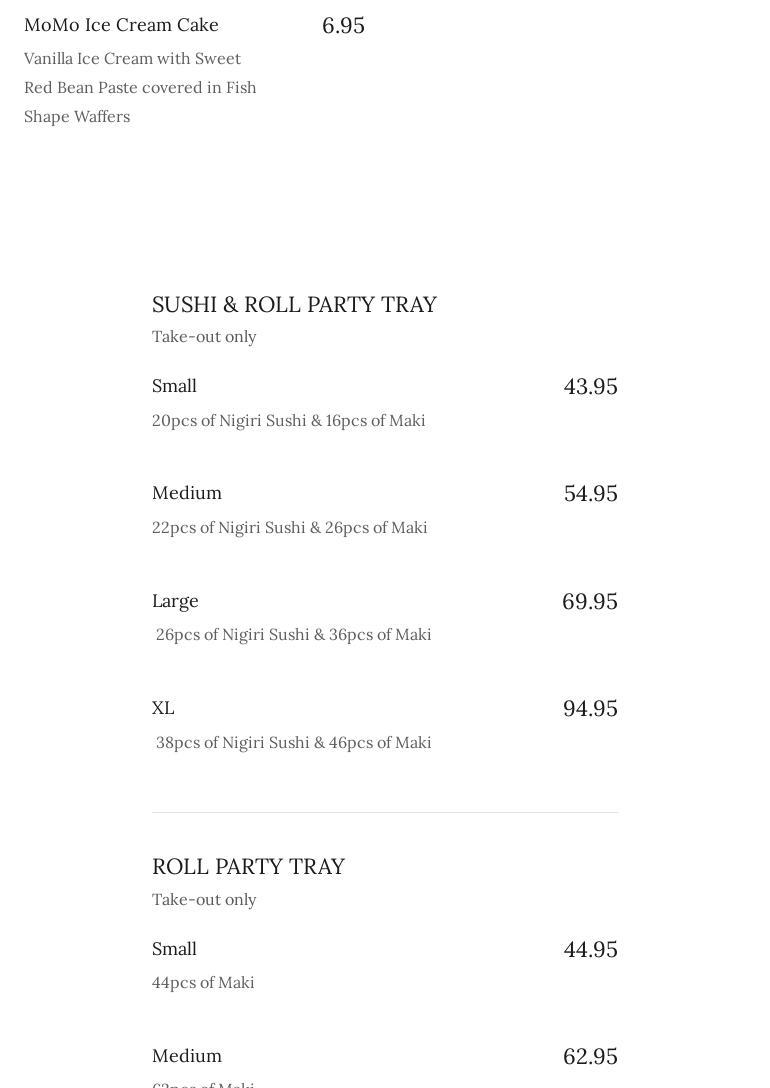Select the XL tray option
770x1088 pixels.
tap(163, 708)
